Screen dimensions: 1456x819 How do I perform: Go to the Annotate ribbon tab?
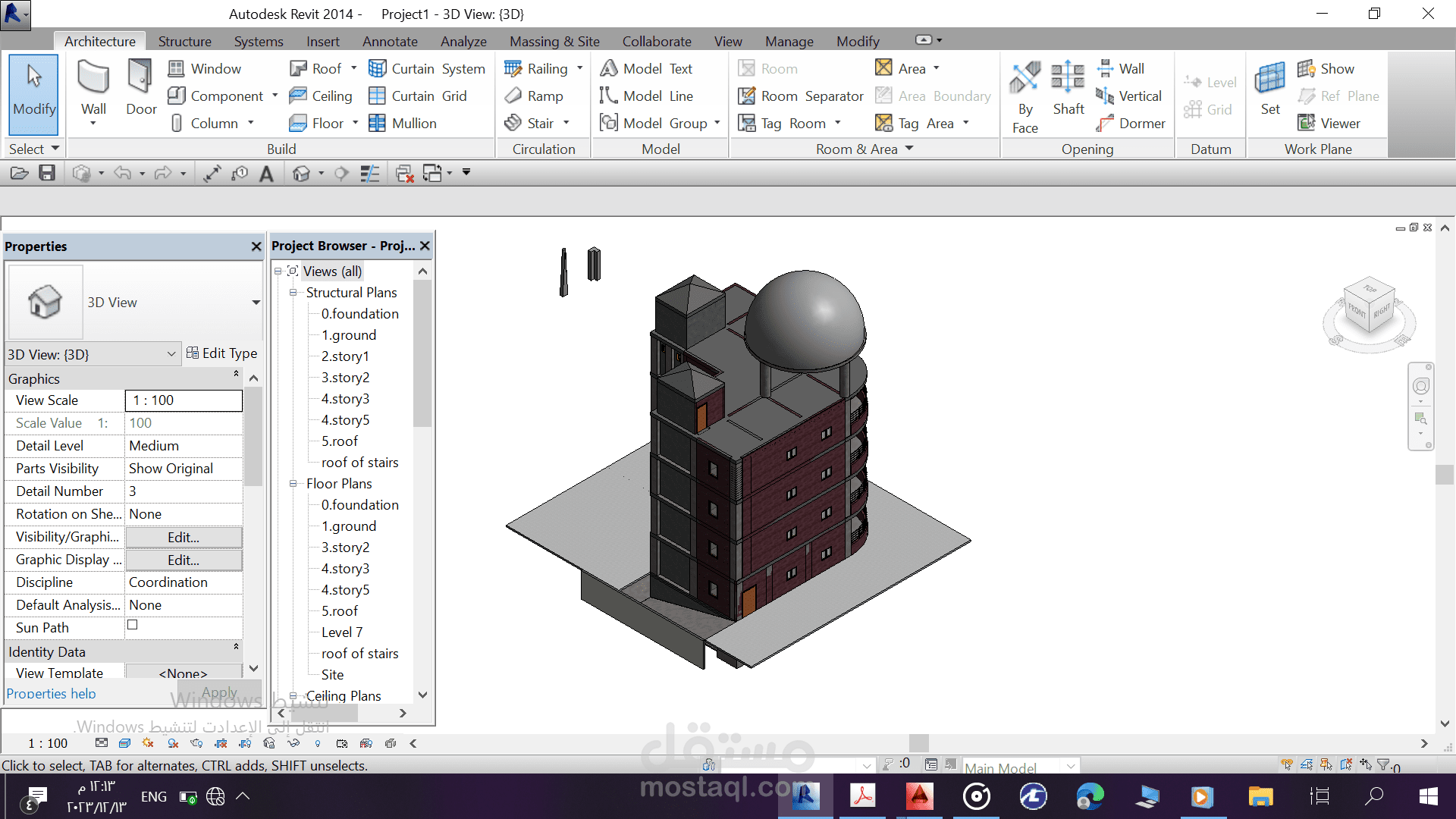[x=390, y=41]
